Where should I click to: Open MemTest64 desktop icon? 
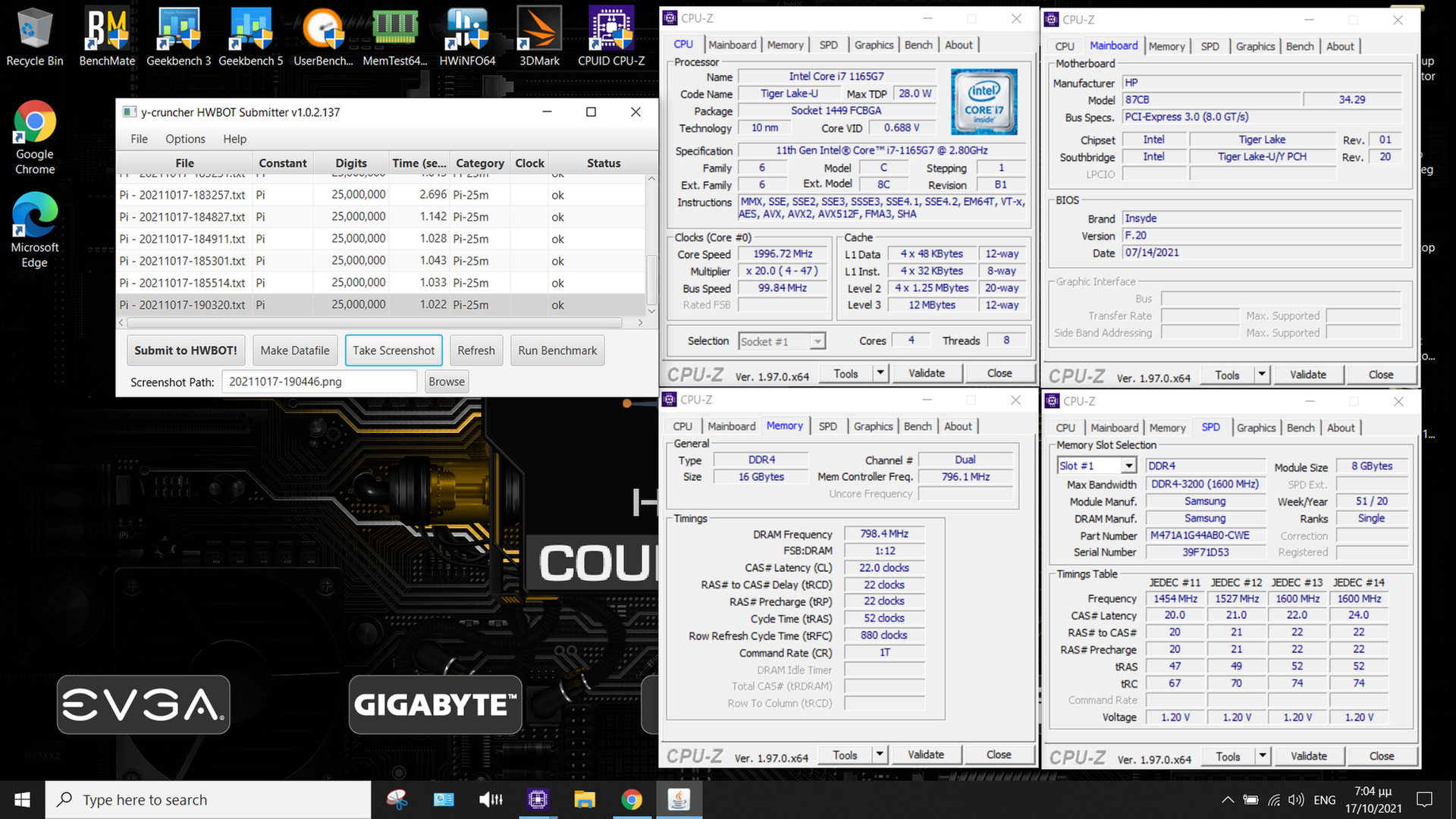click(x=395, y=37)
